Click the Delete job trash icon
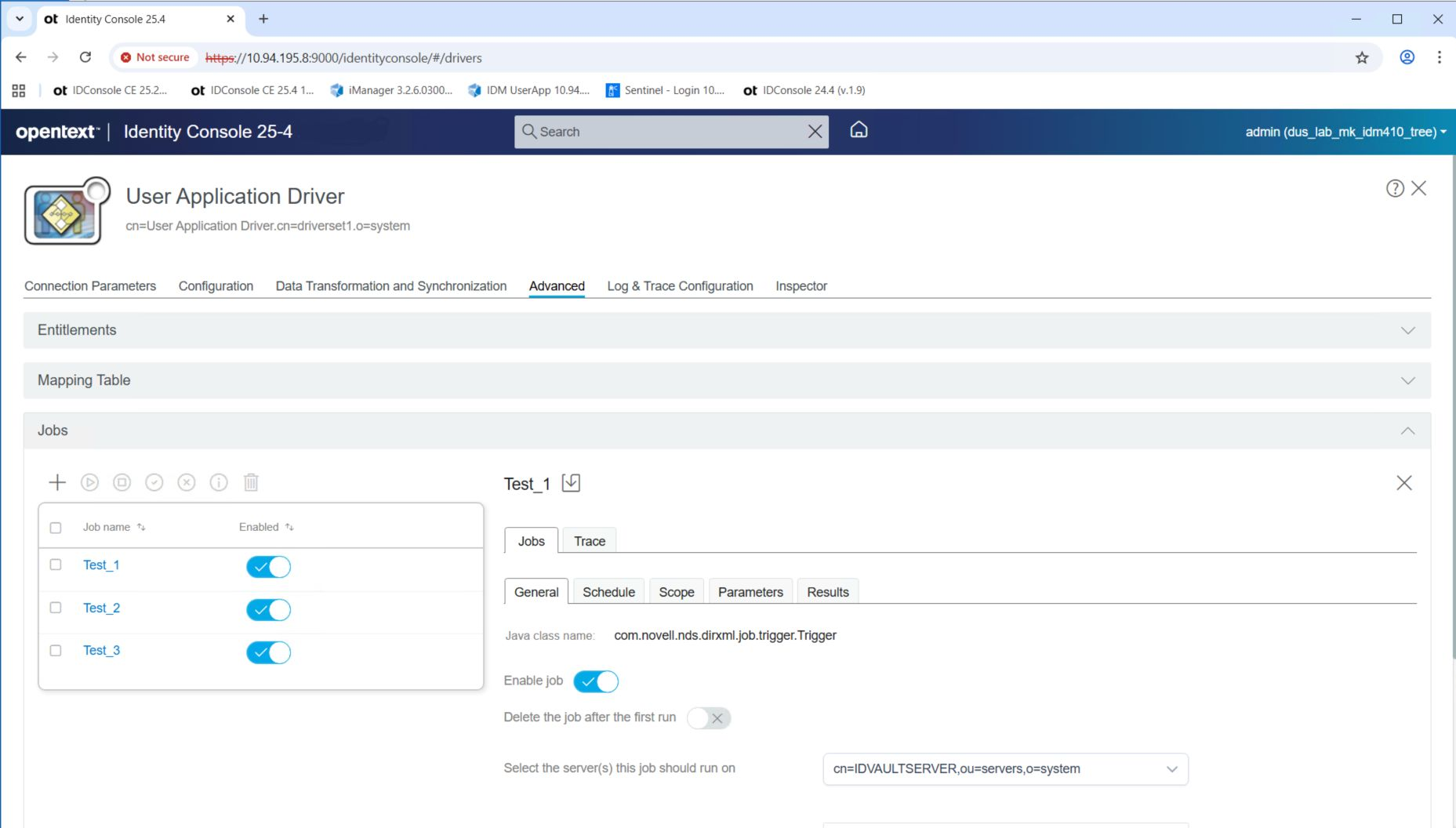 pyautogui.click(x=251, y=482)
